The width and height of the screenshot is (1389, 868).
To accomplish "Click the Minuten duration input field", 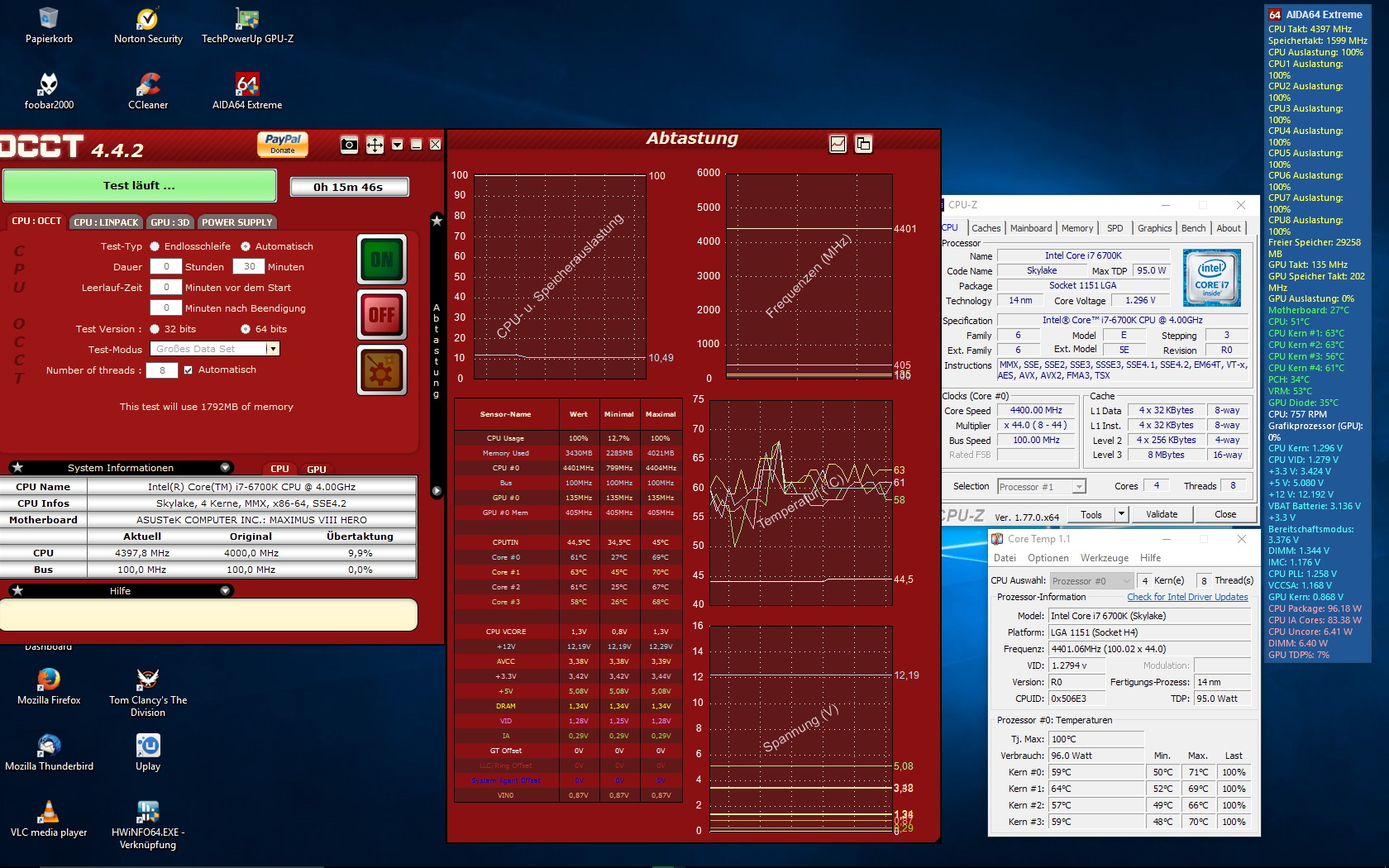I will tap(249, 267).
